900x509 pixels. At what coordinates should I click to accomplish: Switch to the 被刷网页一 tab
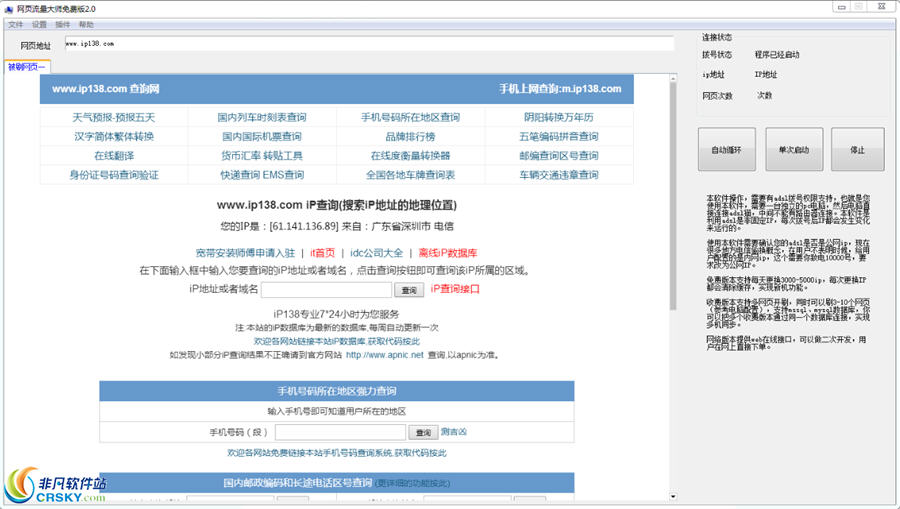tap(27, 67)
